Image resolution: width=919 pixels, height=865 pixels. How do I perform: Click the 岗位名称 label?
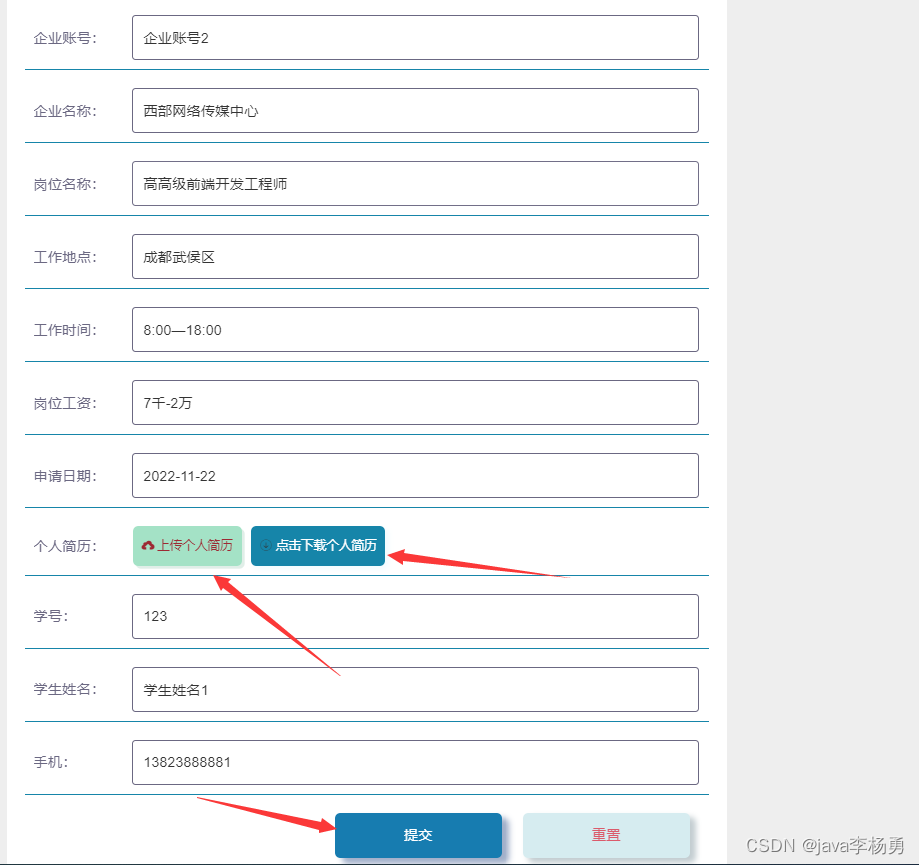tap(65, 184)
